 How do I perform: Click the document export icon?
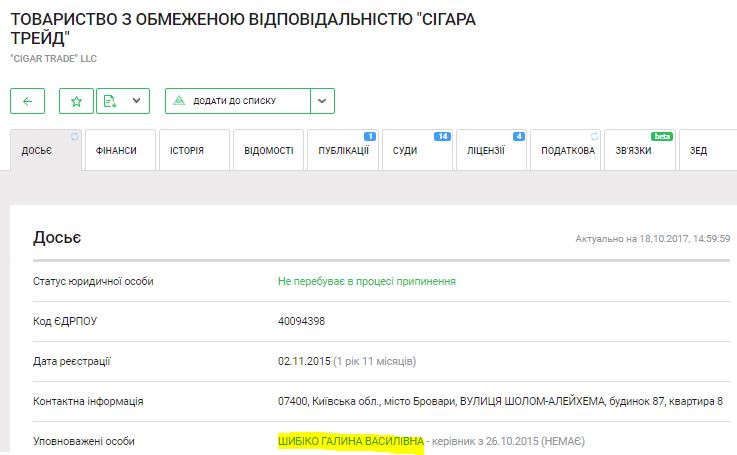coord(111,101)
